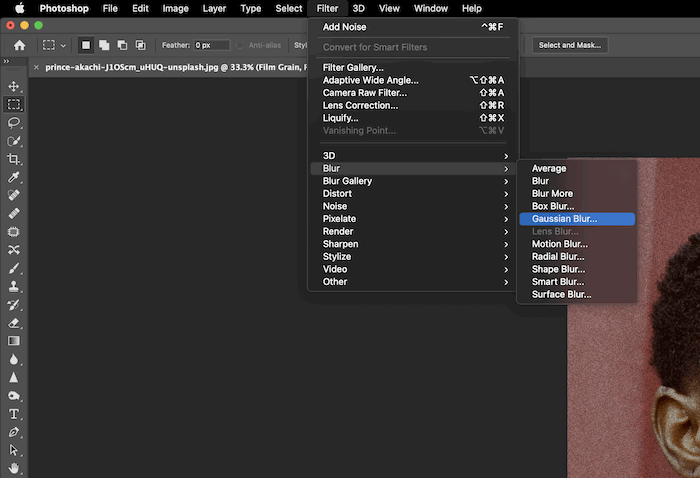Image resolution: width=700 pixels, height=478 pixels.
Task: Choose Surface Blur menu item
Action: [577, 295]
